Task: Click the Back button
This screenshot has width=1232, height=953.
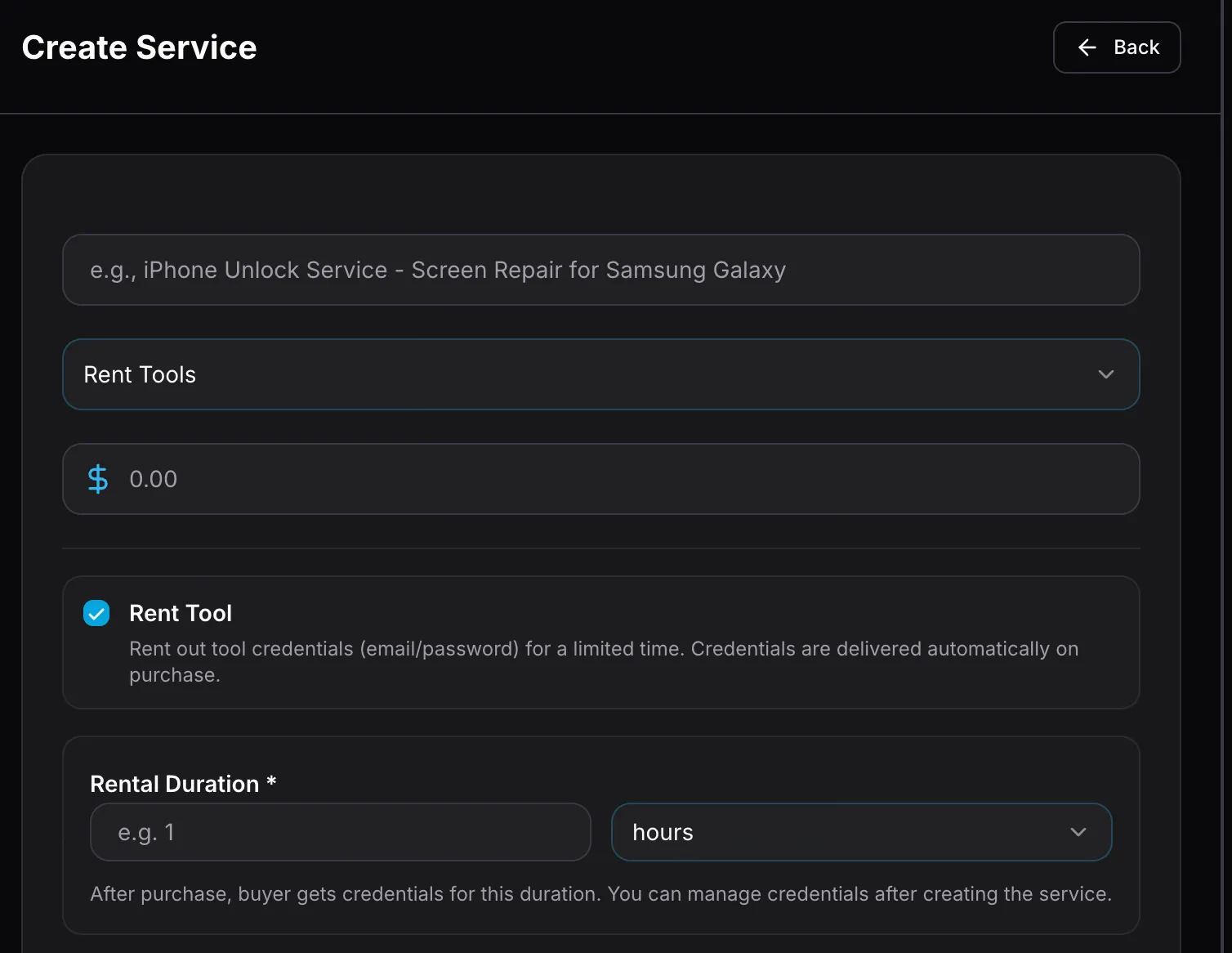Action: click(1116, 47)
